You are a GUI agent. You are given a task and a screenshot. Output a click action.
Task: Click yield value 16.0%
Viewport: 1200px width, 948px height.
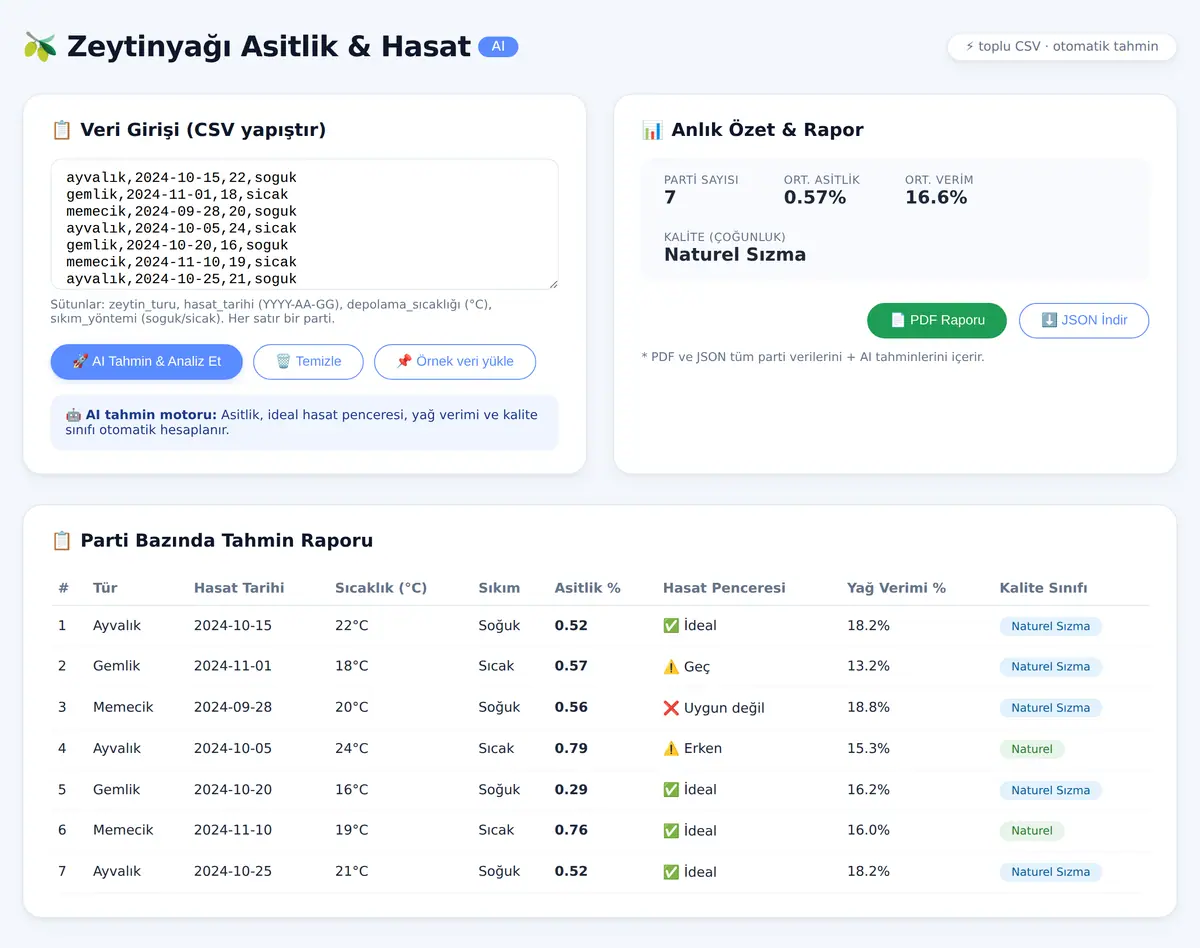point(868,831)
